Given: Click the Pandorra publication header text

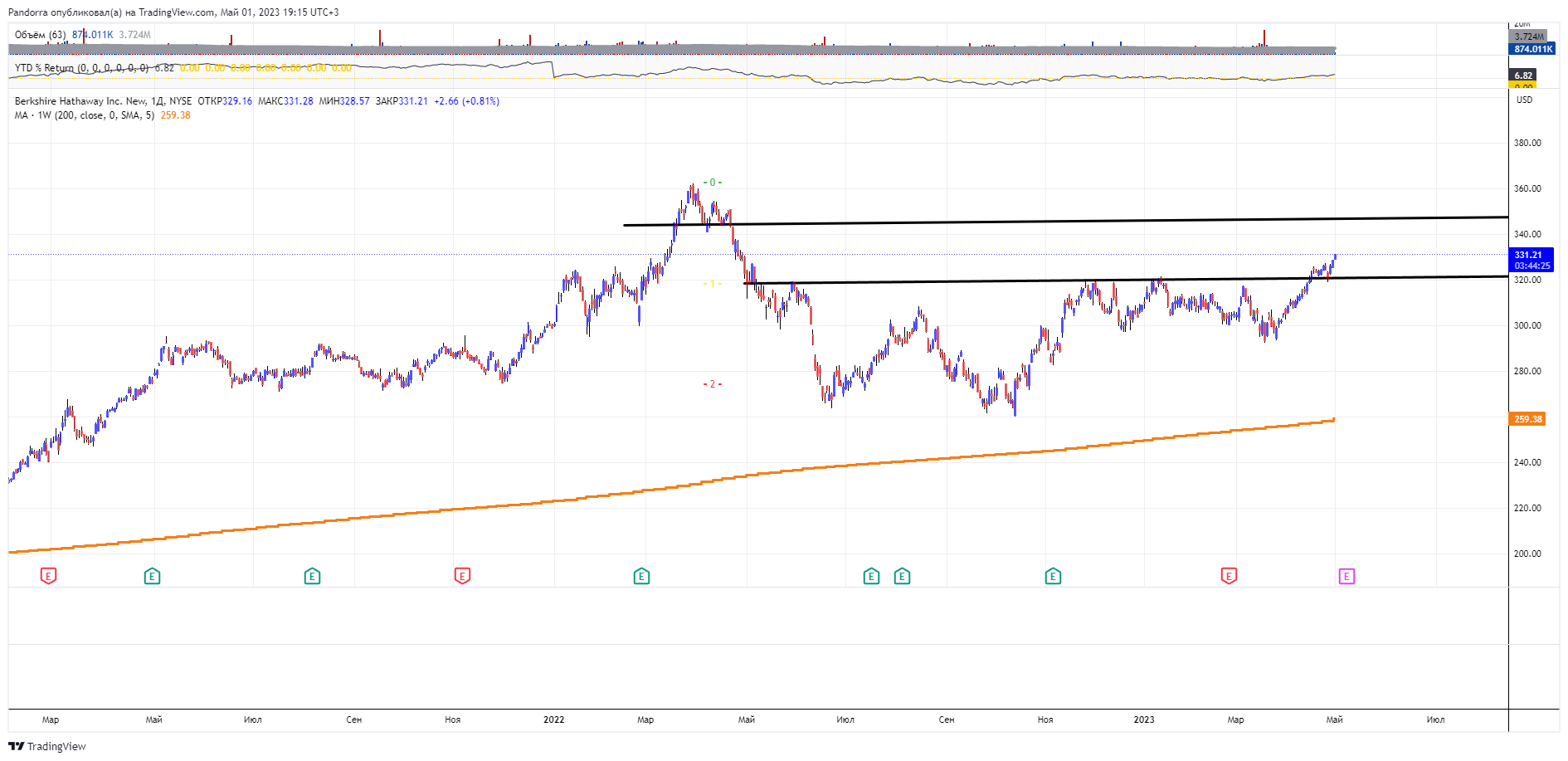Looking at the screenshot, I should (173, 12).
